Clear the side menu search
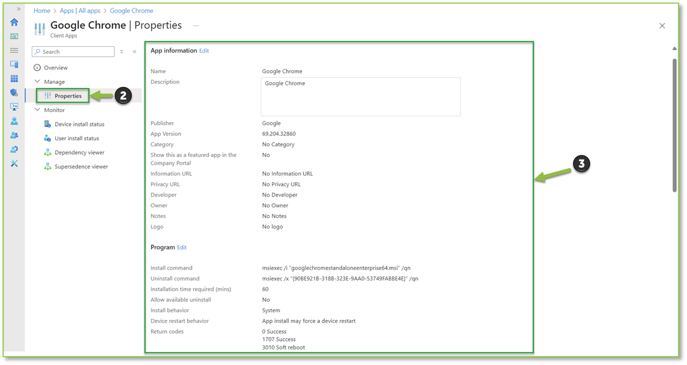 (x=121, y=52)
